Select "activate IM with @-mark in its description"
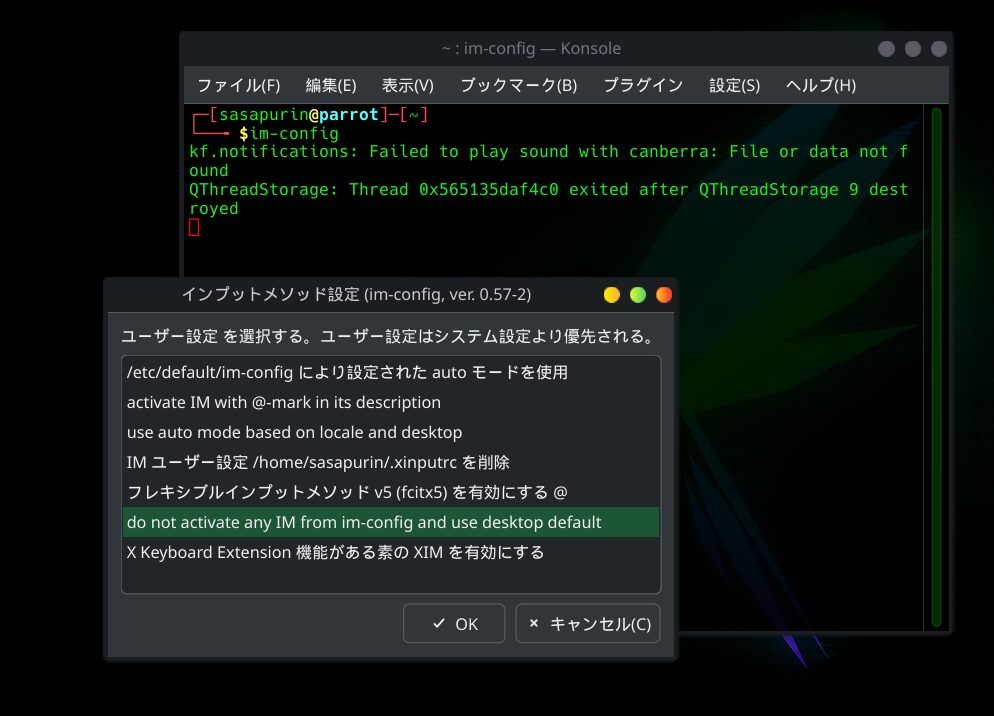Image resolution: width=994 pixels, height=716 pixels. (x=282, y=402)
